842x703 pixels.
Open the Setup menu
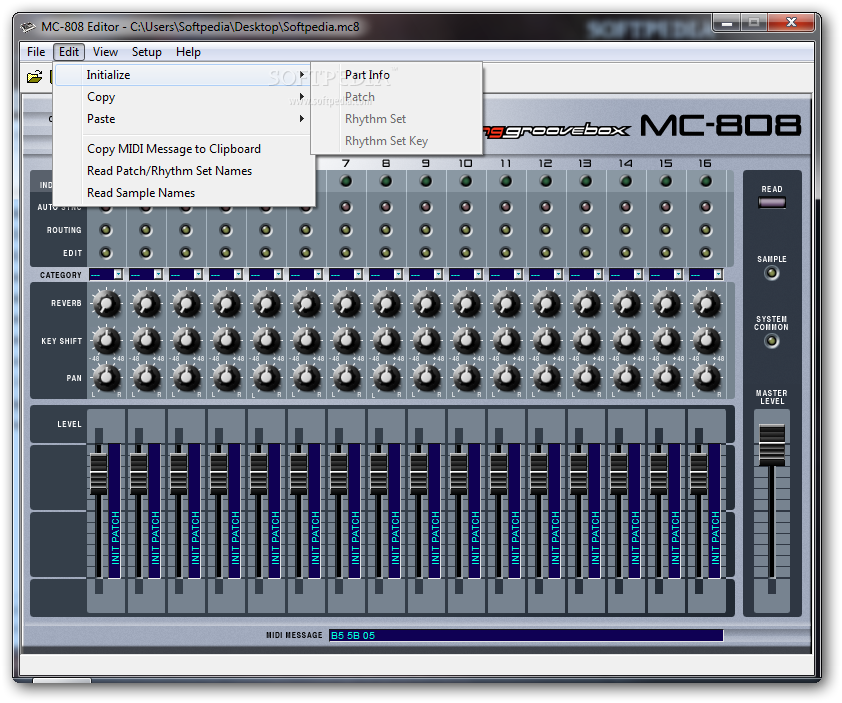tap(147, 52)
